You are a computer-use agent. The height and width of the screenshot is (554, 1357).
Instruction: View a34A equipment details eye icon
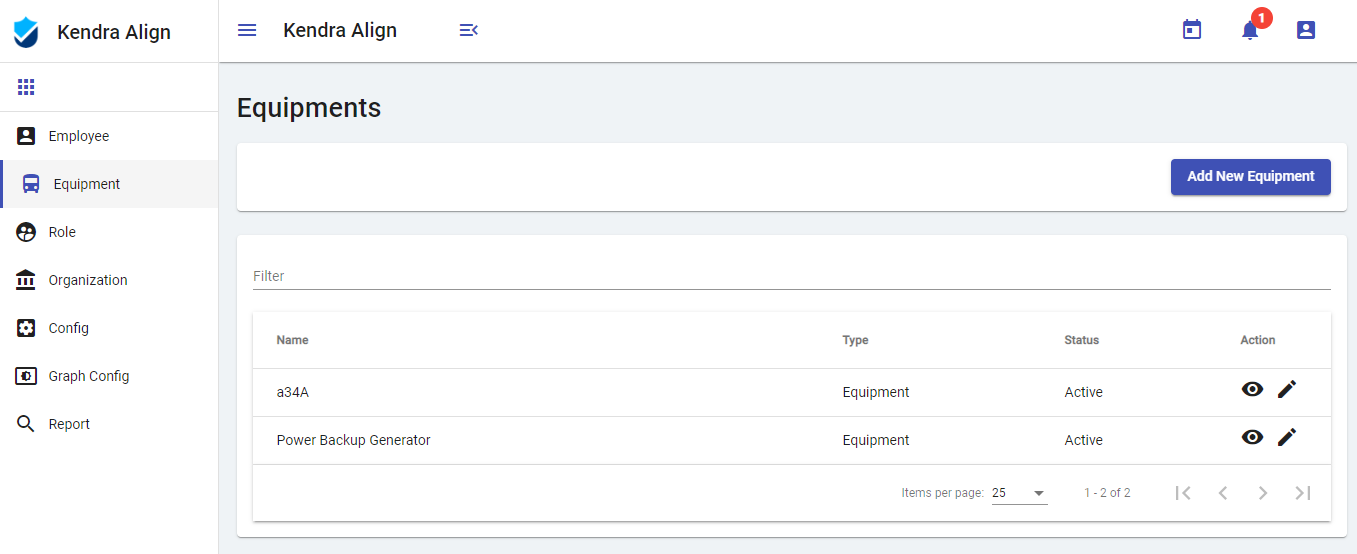tap(1252, 389)
